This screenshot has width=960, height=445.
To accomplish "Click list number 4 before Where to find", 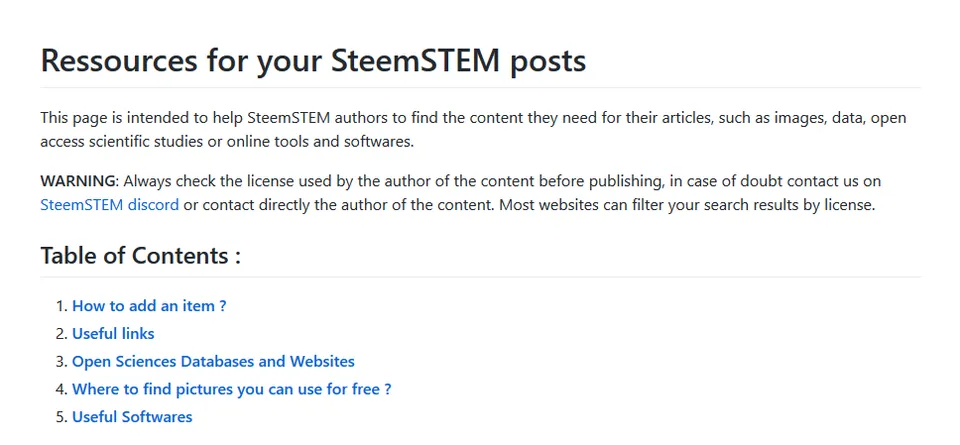I will (x=61, y=389).
